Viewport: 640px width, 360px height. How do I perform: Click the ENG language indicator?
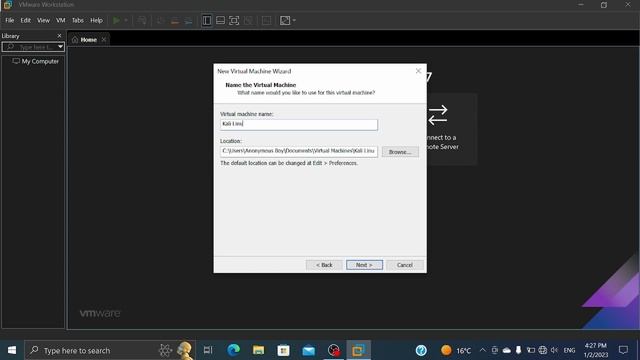pos(569,350)
